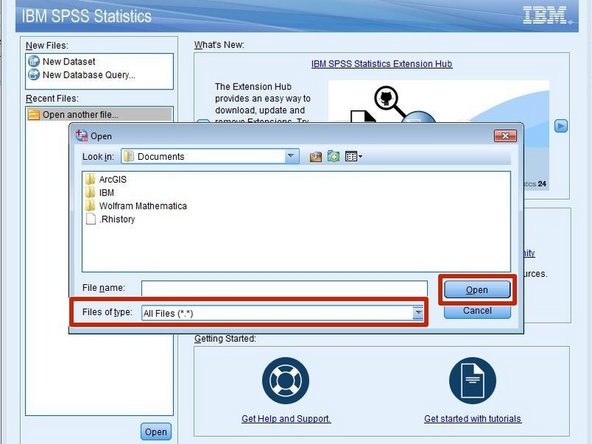
Task: Select the ArcGIS folder
Action: click(113, 179)
